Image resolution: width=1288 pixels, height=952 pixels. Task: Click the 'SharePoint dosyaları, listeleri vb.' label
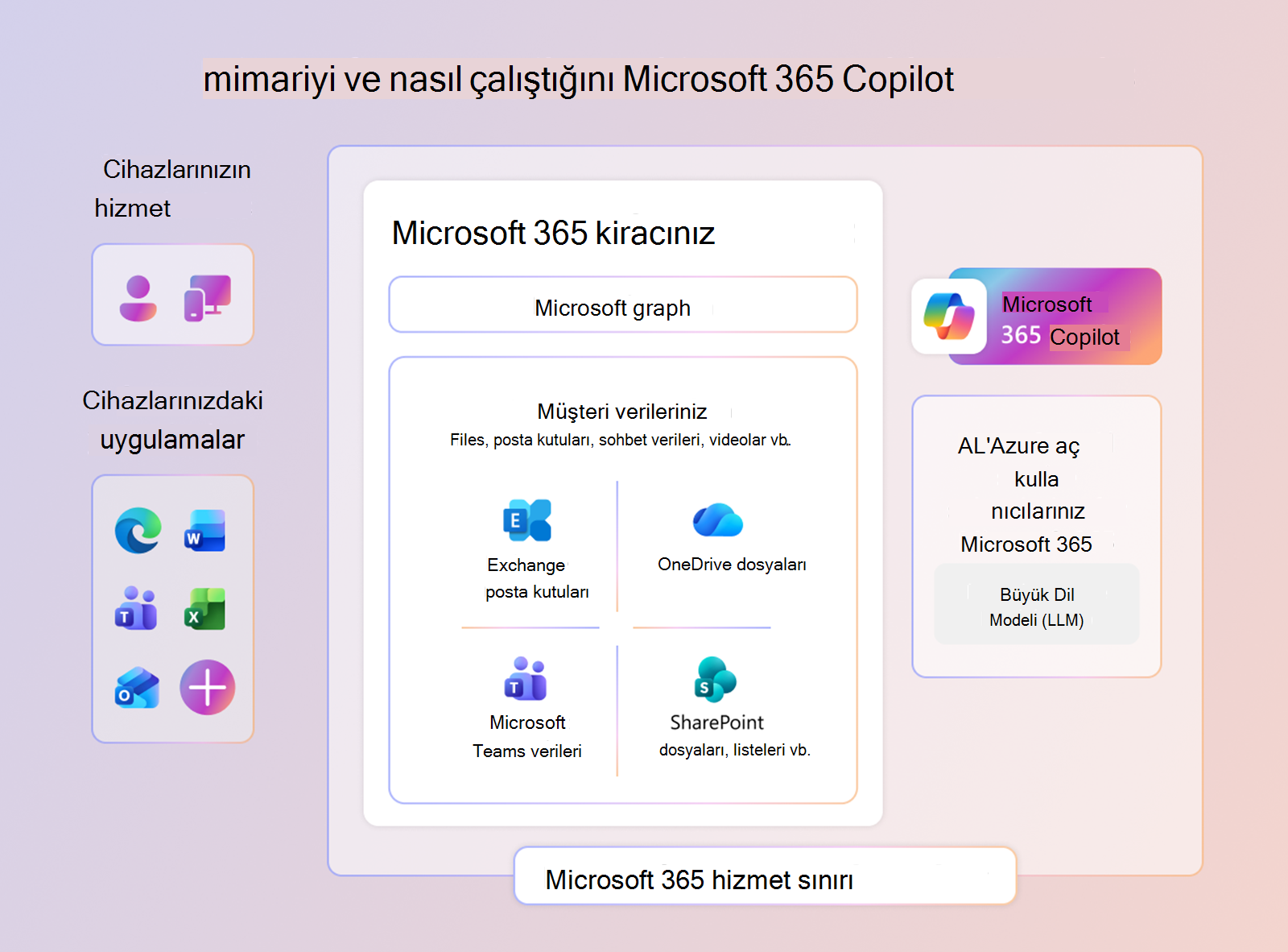tap(734, 736)
